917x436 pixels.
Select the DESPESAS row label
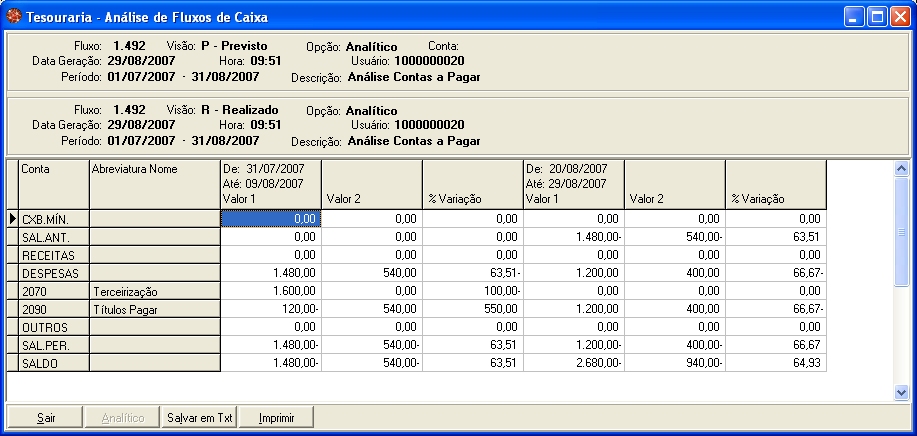pyautogui.click(x=54, y=274)
